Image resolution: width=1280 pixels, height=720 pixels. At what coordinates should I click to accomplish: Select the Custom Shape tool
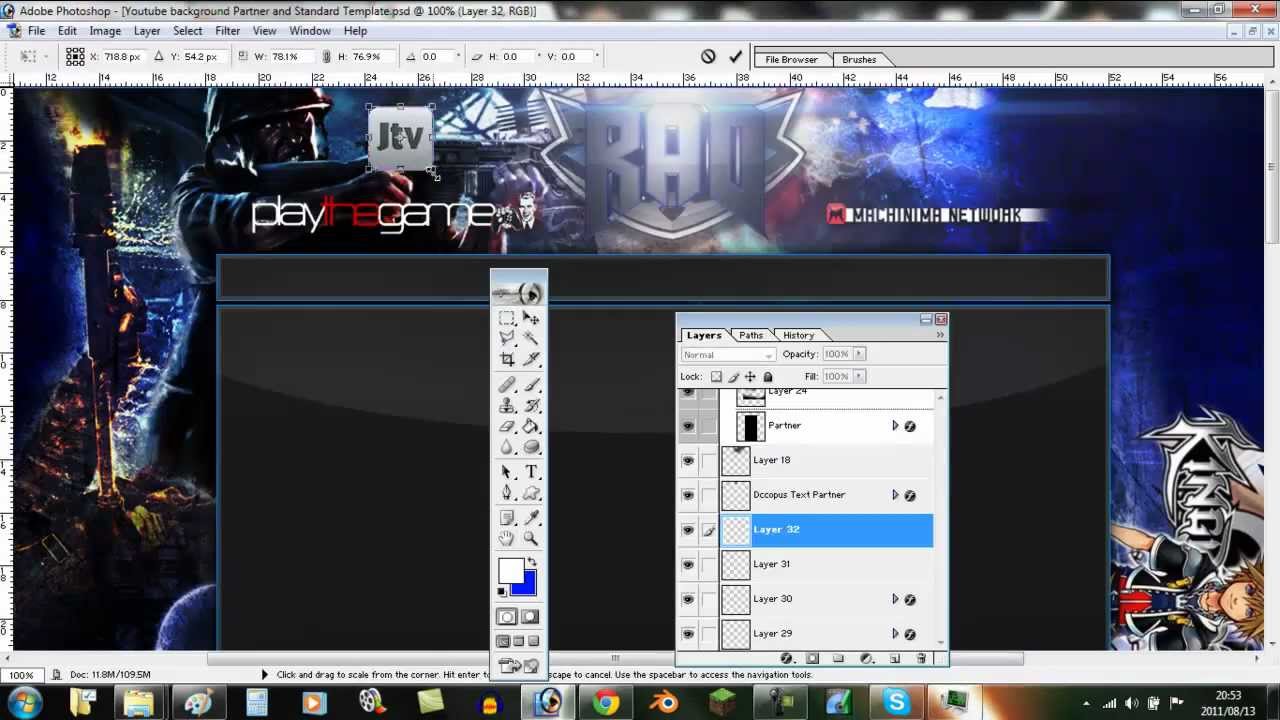(x=531, y=493)
